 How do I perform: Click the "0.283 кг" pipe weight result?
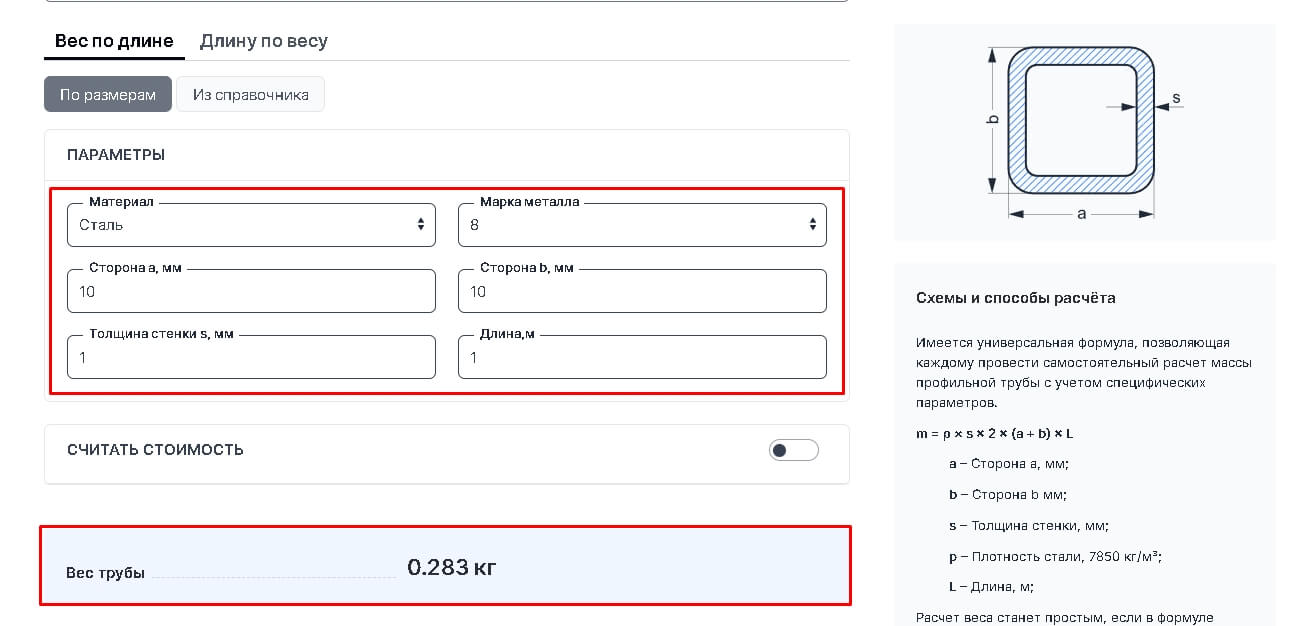(x=452, y=568)
